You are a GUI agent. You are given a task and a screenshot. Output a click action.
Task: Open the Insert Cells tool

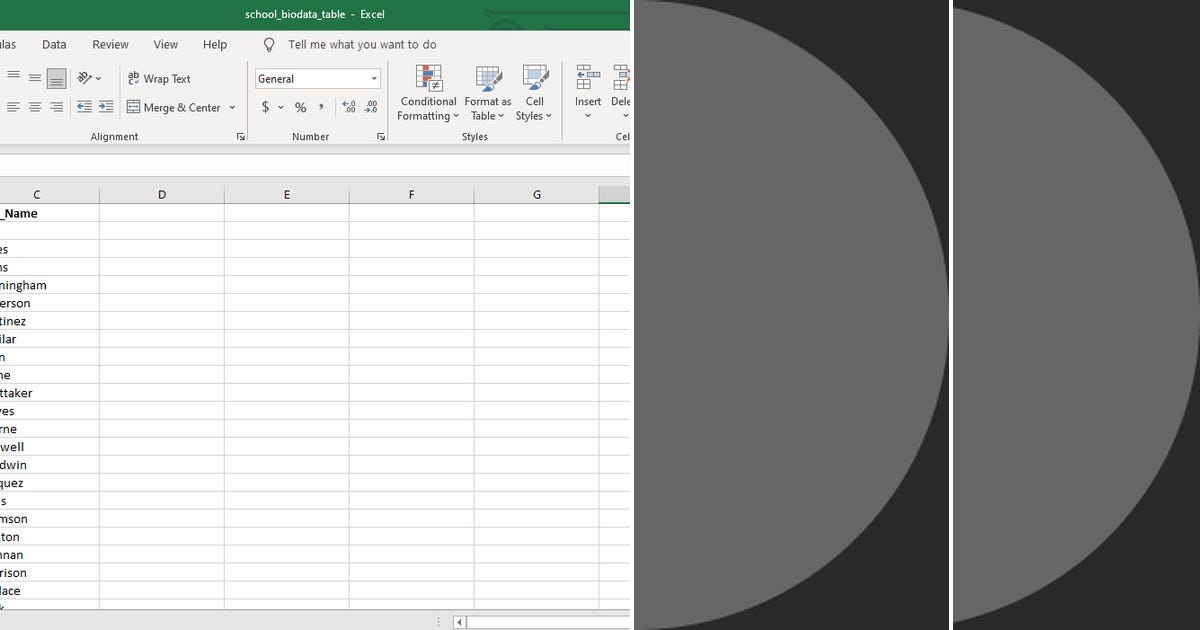(x=587, y=90)
